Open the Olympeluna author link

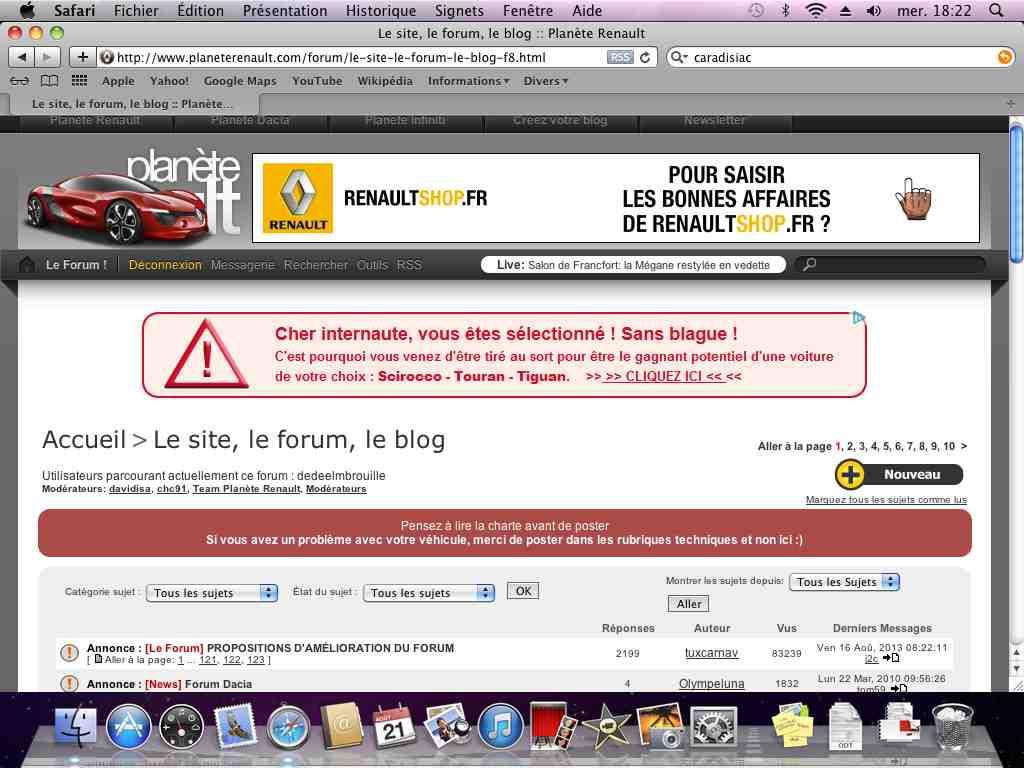pos(711,683)
